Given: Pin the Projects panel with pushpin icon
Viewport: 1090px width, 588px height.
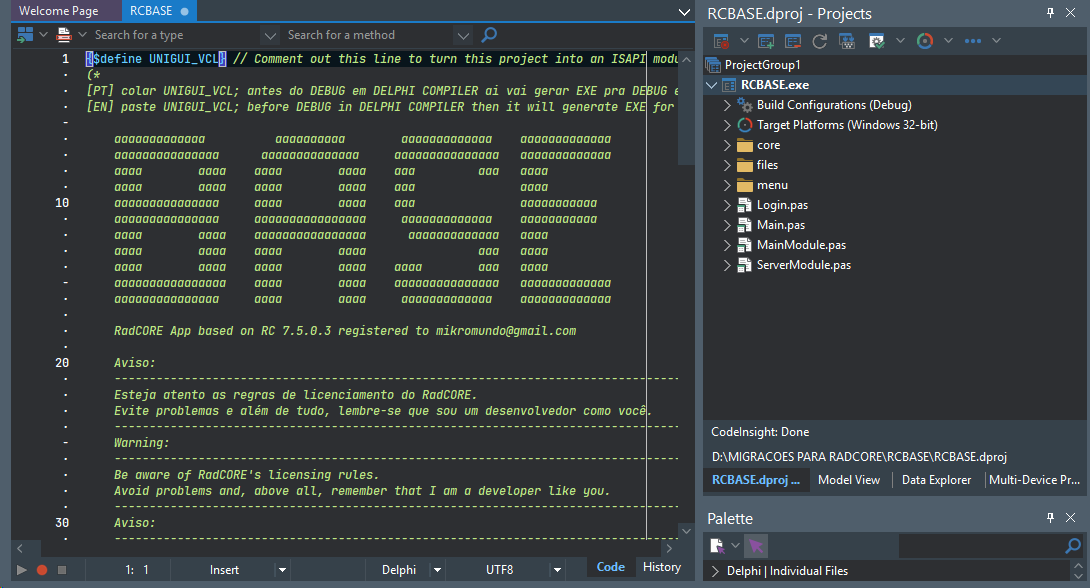Looking at the screenshot, I should point(1051,13).
